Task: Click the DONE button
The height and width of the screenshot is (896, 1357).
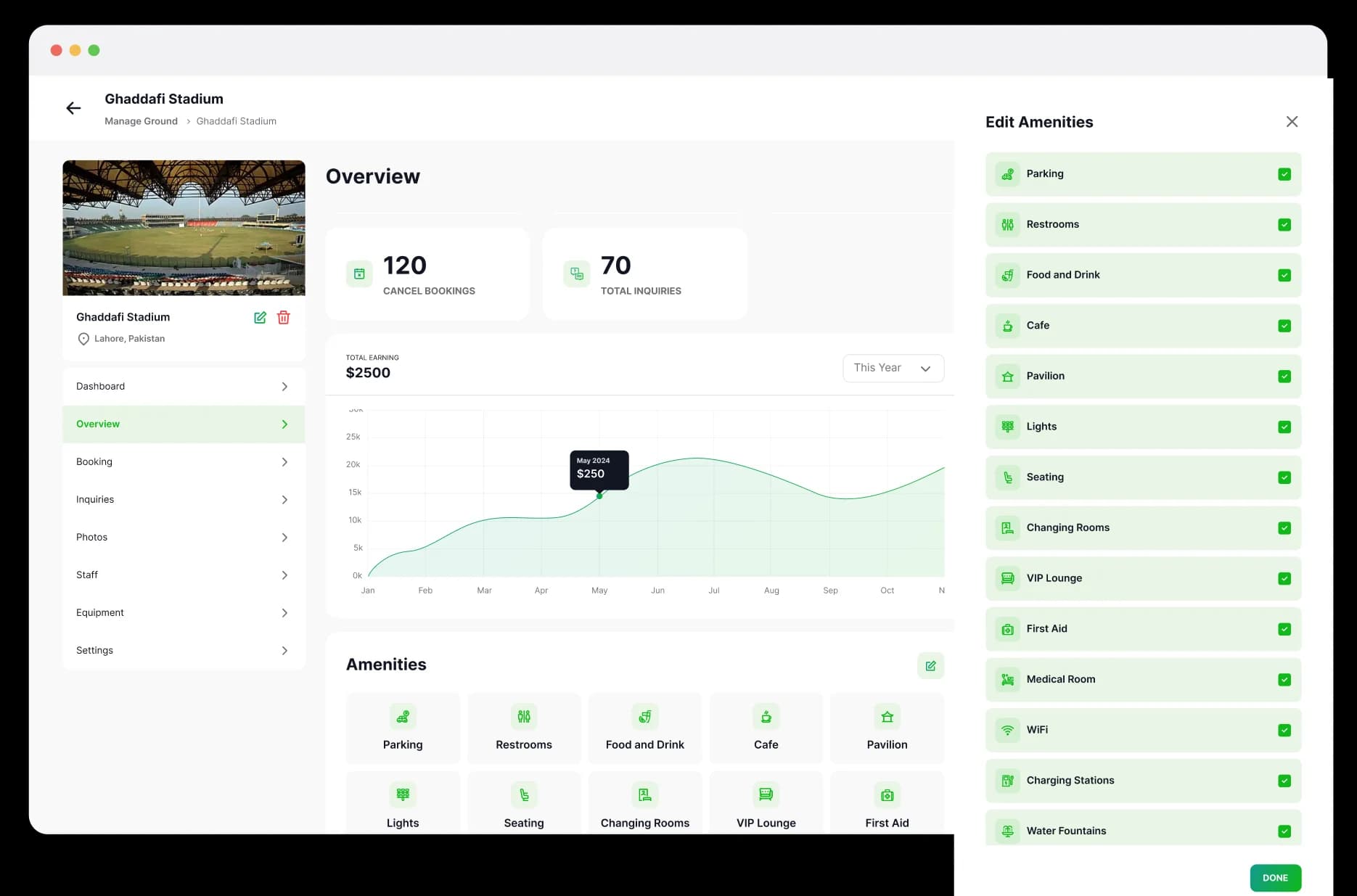Action: 1275,878
